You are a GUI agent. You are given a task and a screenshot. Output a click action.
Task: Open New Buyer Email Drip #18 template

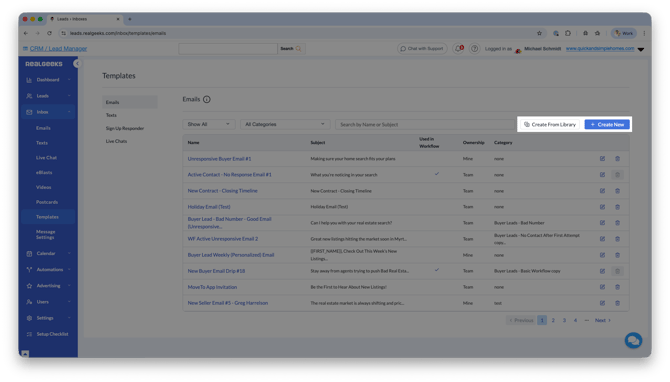pyautogui.click(x=216, y=271)
